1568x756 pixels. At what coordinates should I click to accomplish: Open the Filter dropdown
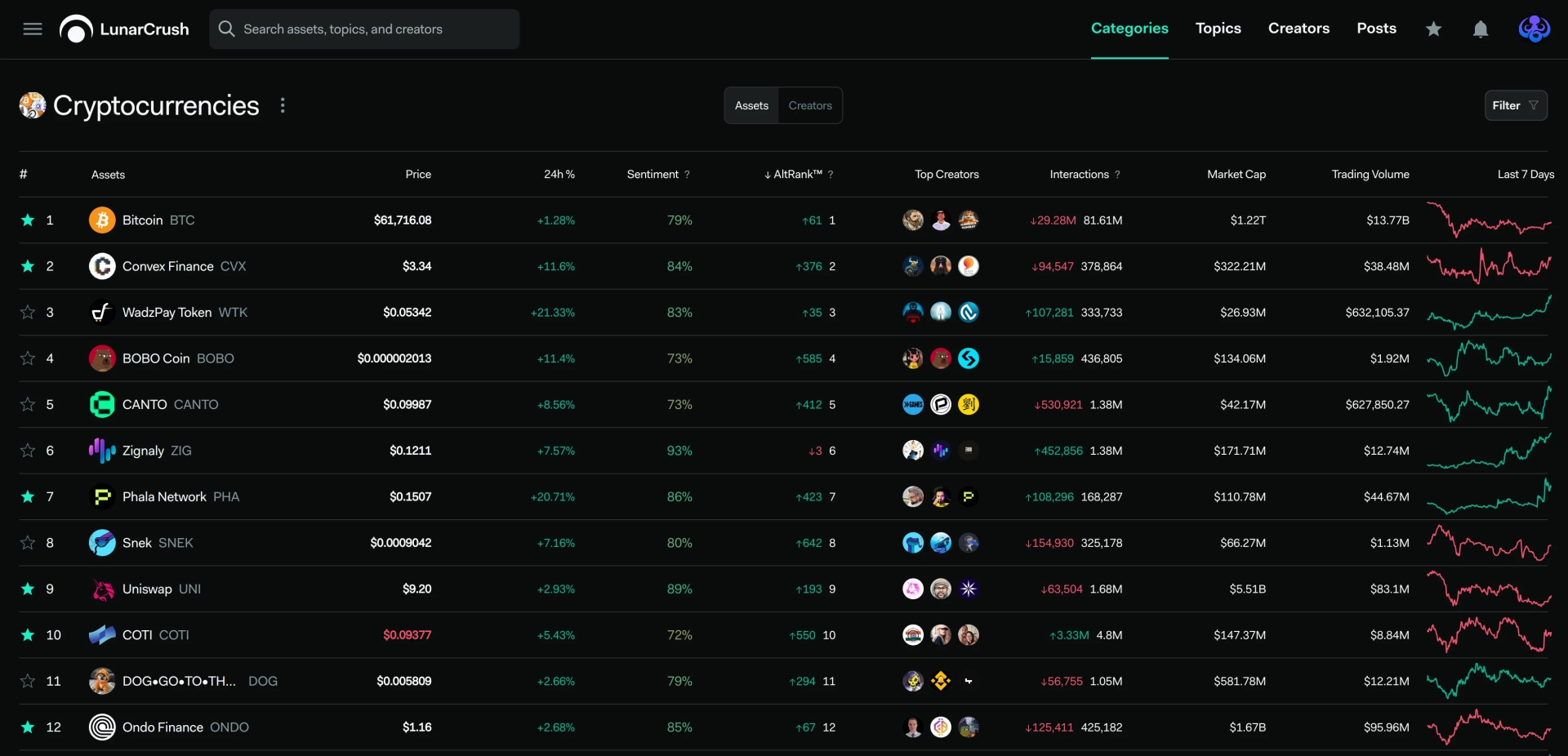tap(1516, 105)
